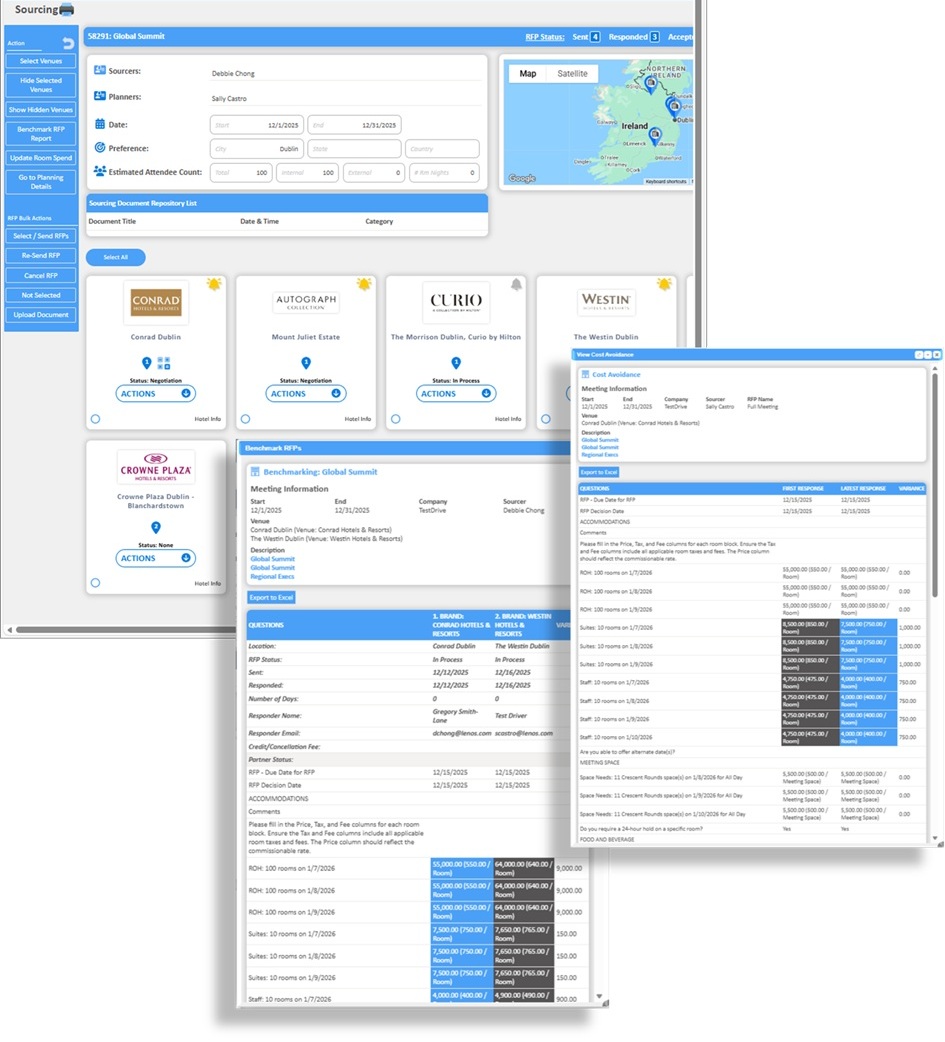945x1042 pixels.
Task: Click the undo arrow in Action panel
Action: (x=68, y=43)
